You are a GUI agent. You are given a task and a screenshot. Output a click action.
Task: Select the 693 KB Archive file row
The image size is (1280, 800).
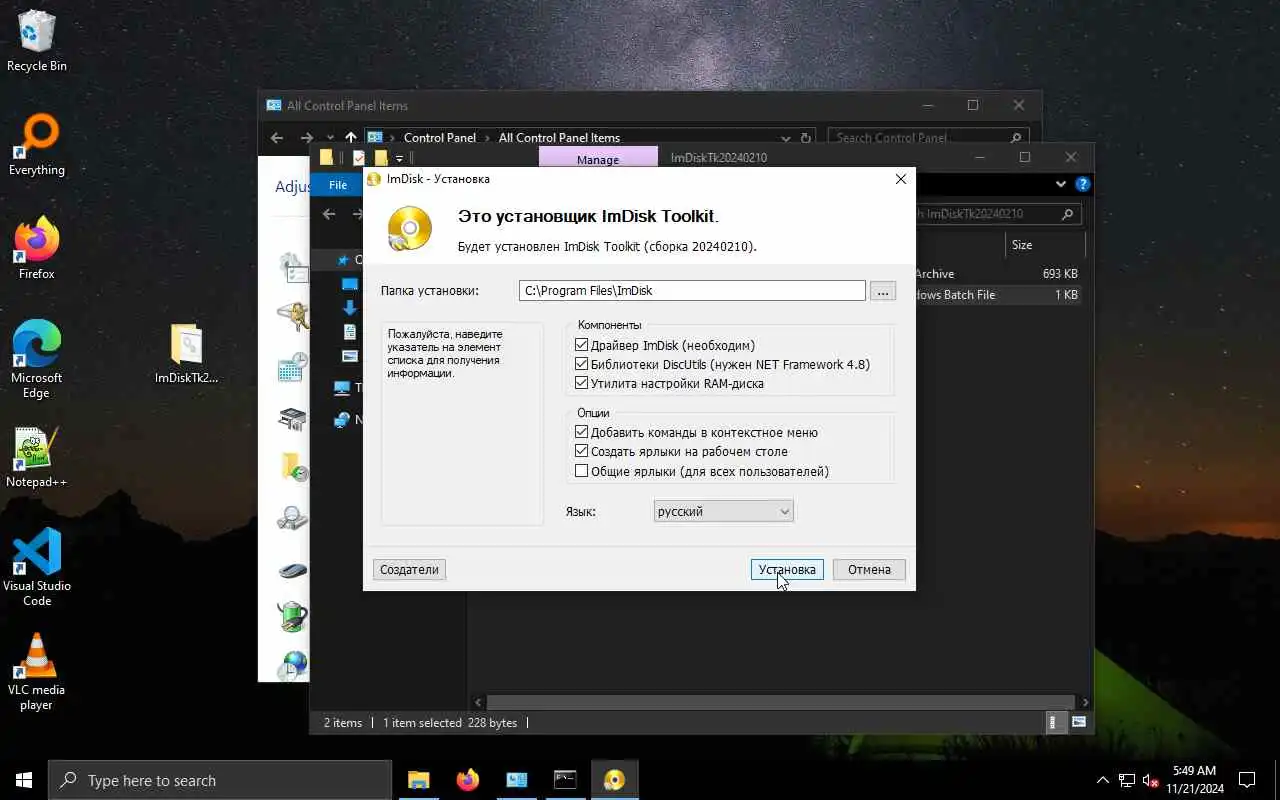click(997, 274)
